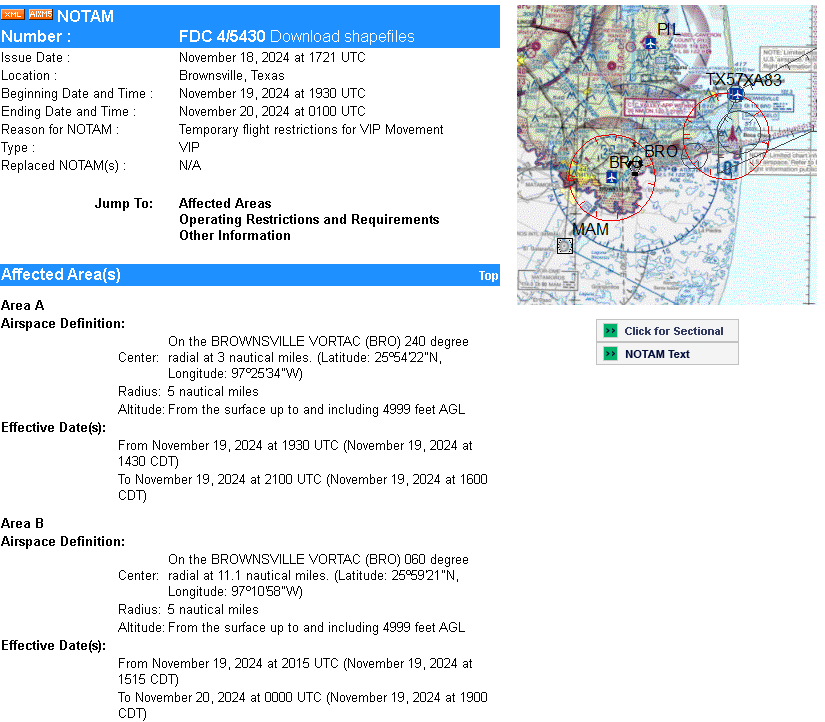The width and height of the screenshot is (825, 722).
Task: Jump to Other Information section
Action: tap(235, 235)
